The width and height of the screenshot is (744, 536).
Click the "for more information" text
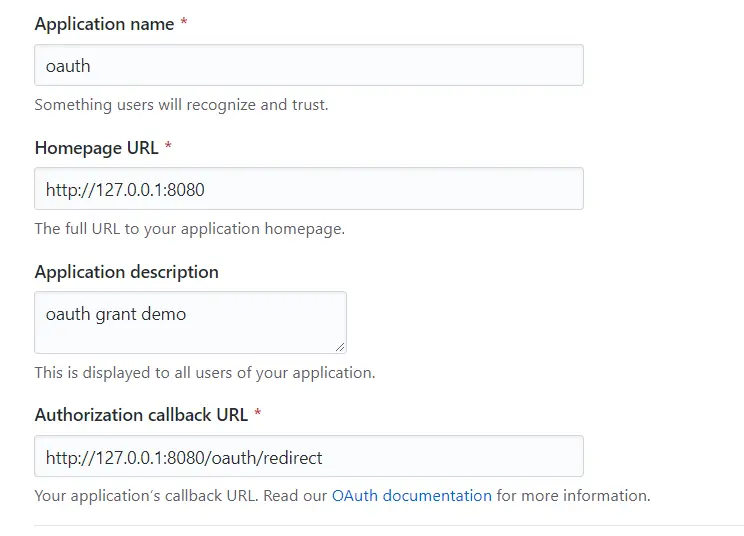click(573, 496)
